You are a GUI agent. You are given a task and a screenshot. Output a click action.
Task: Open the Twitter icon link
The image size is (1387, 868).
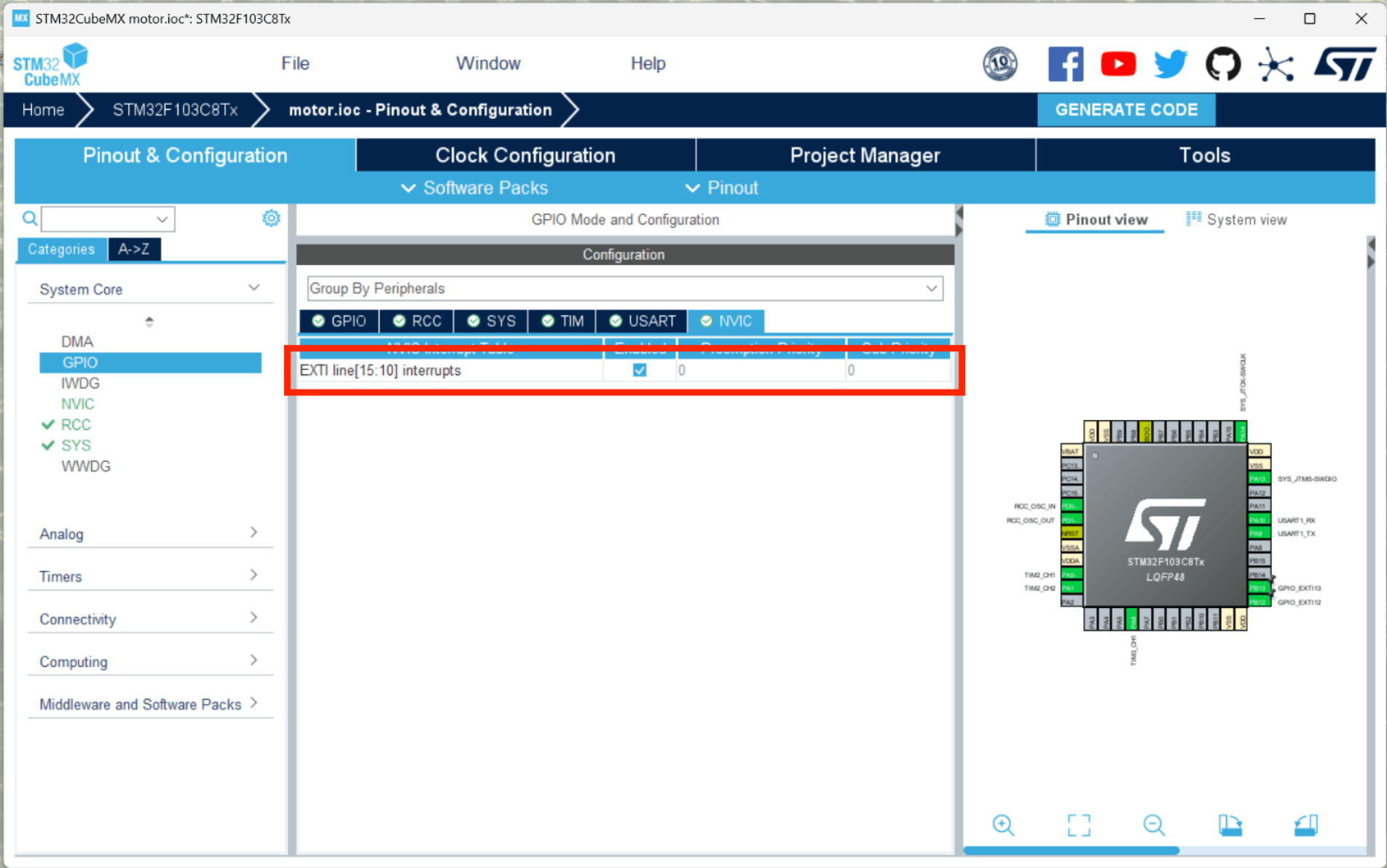click(1171, 64)
